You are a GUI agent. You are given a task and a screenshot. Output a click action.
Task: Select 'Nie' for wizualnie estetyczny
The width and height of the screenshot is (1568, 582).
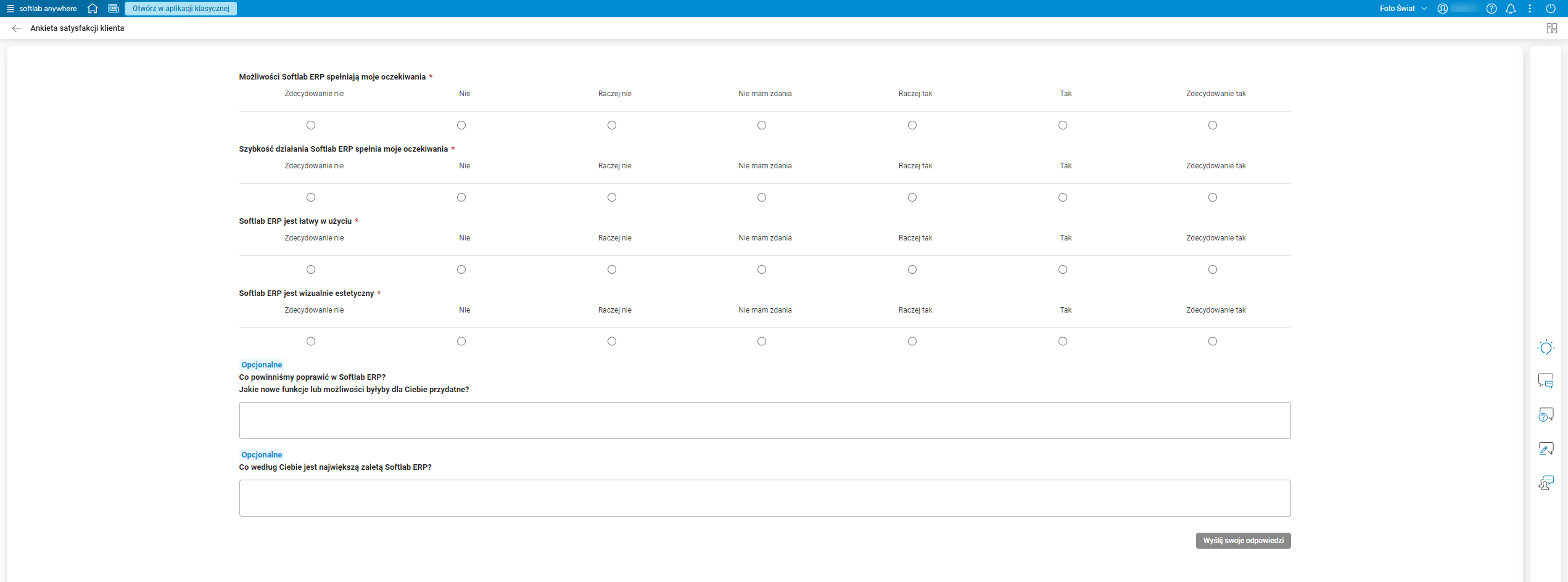(461, 342)
